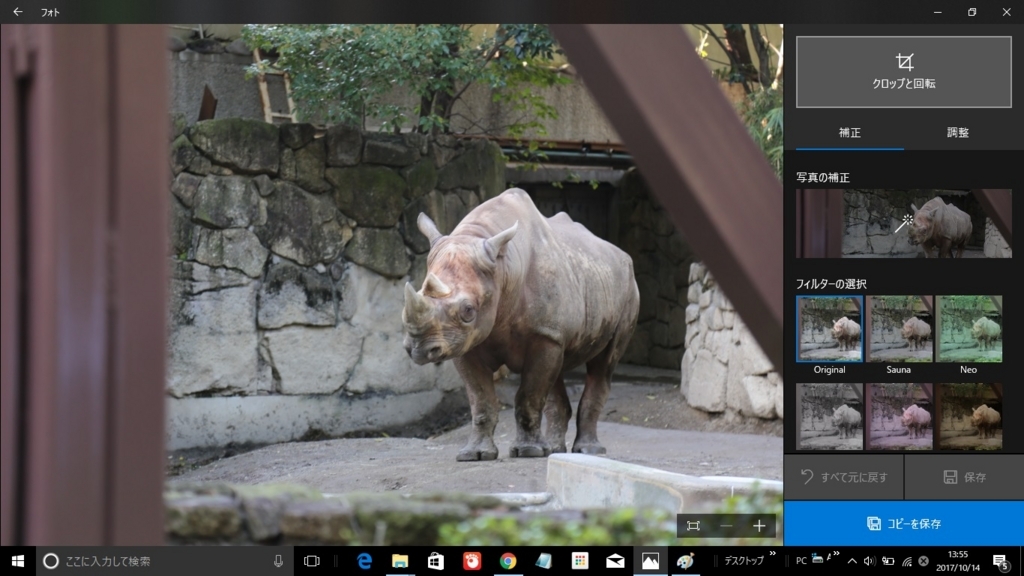Minimize the Photos window
Screen dimensions: 1024x576
(x=938, y=12)
